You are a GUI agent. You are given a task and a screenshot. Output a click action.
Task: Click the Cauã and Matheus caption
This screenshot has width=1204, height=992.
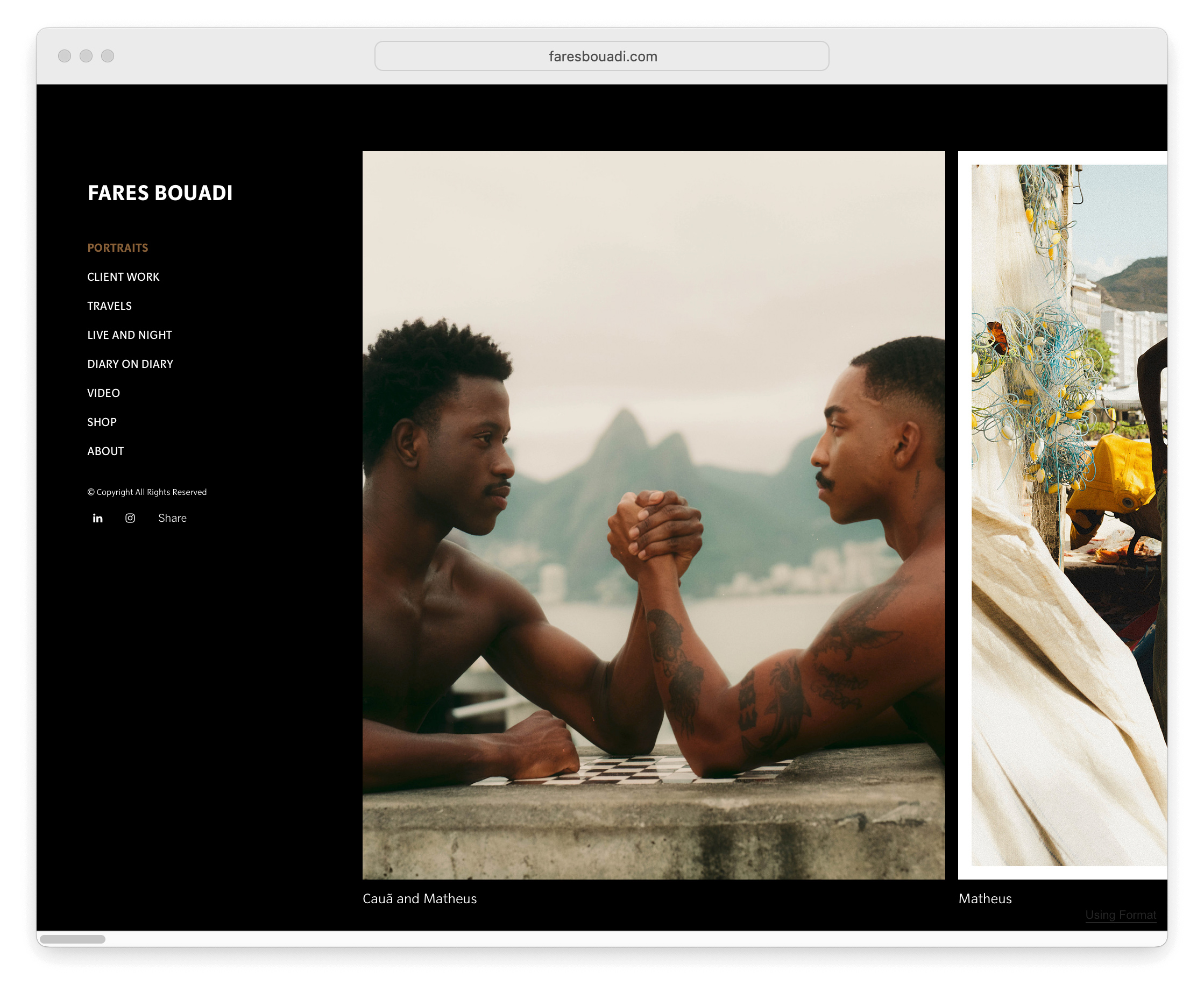420,899
